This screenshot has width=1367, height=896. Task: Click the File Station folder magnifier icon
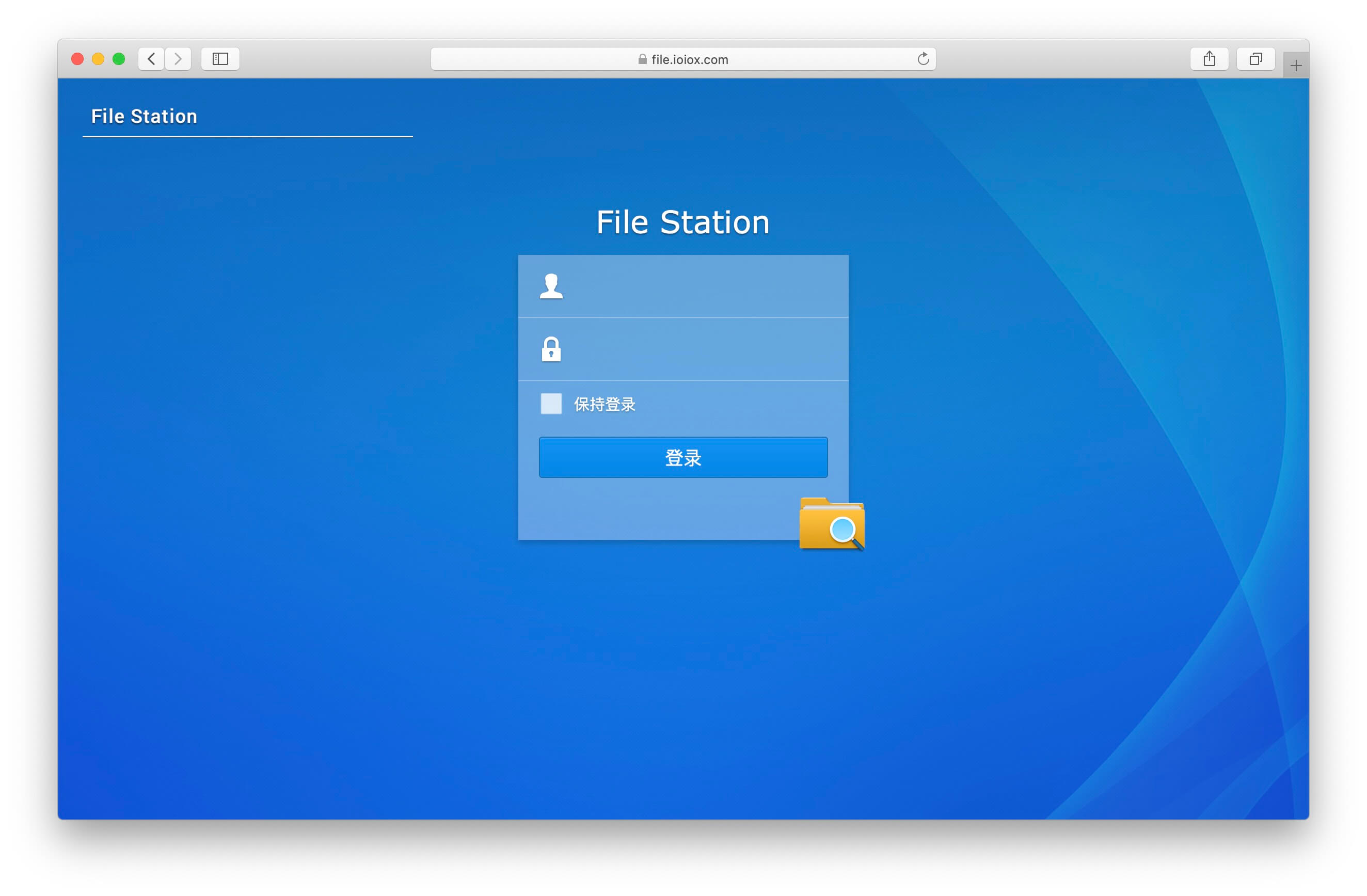[x=832, y=523]
